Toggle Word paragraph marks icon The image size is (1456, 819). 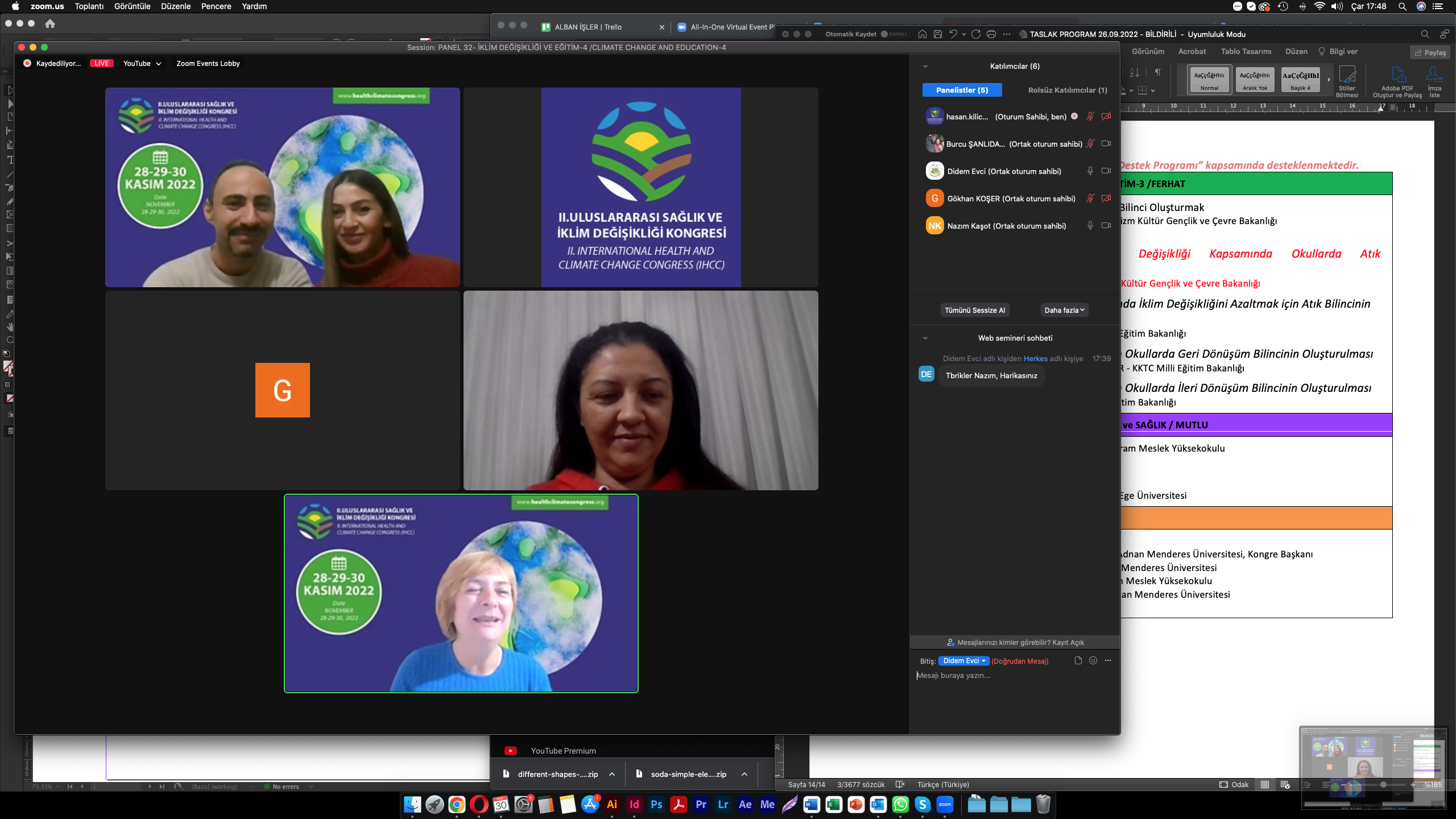[x=1157, y=72]
